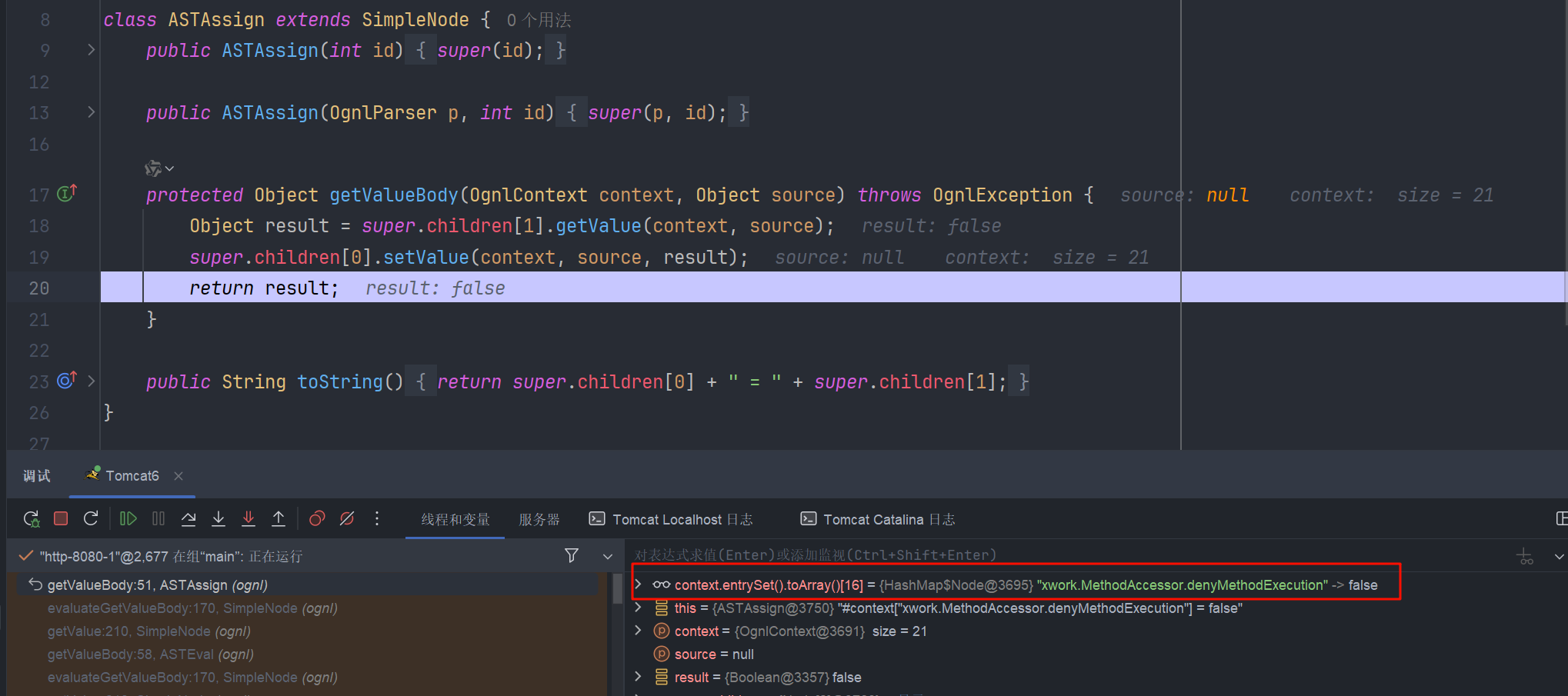Step out of the current method
Screen dimensions: 1568x696
279,519
